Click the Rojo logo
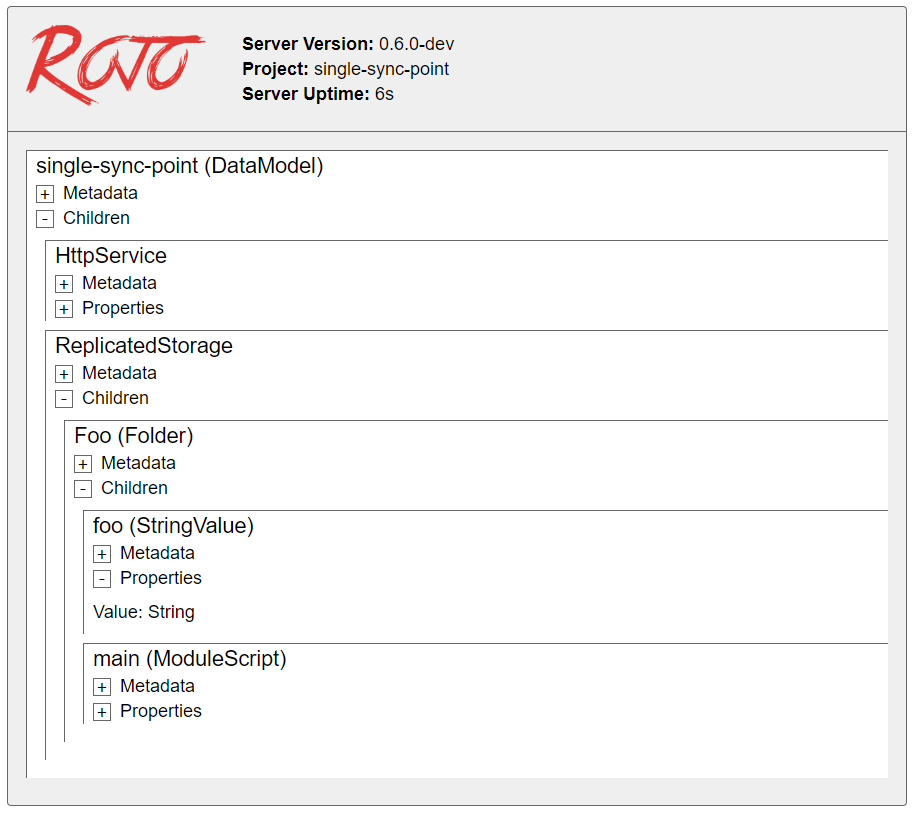 click(115, 65)
